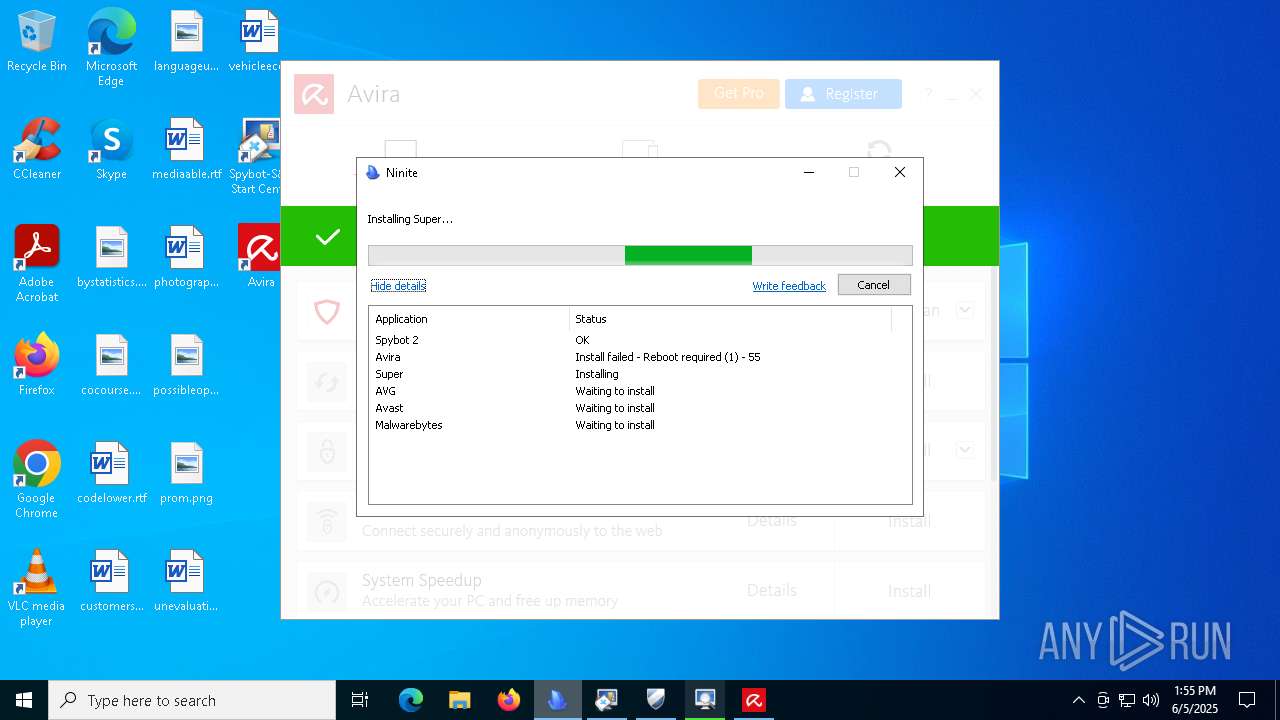Open Firefox from the taskbar

pyautogui.click(x=509, y=700)
